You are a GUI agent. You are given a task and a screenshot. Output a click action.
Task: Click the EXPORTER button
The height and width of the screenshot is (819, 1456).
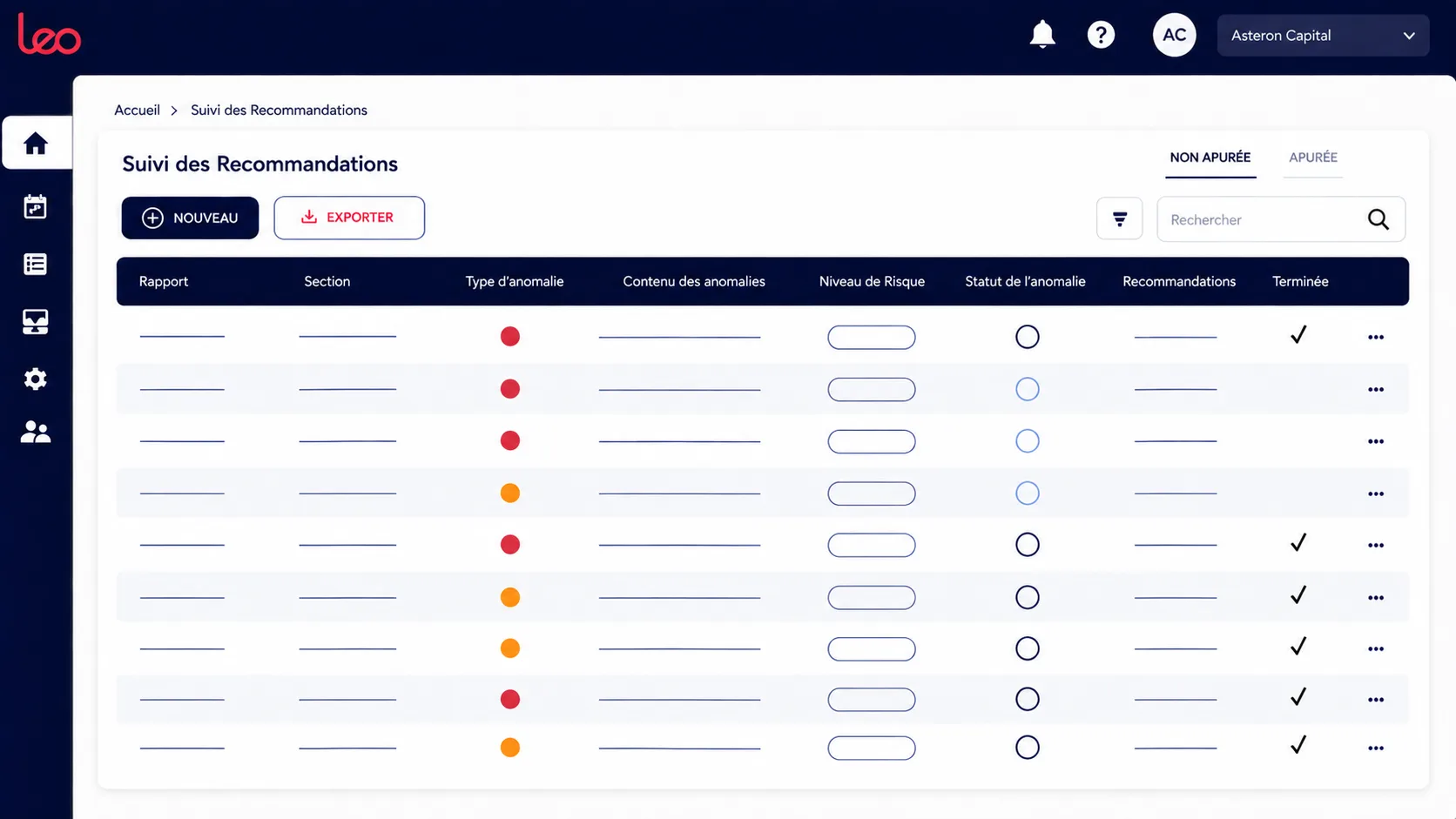coord(349,218)
